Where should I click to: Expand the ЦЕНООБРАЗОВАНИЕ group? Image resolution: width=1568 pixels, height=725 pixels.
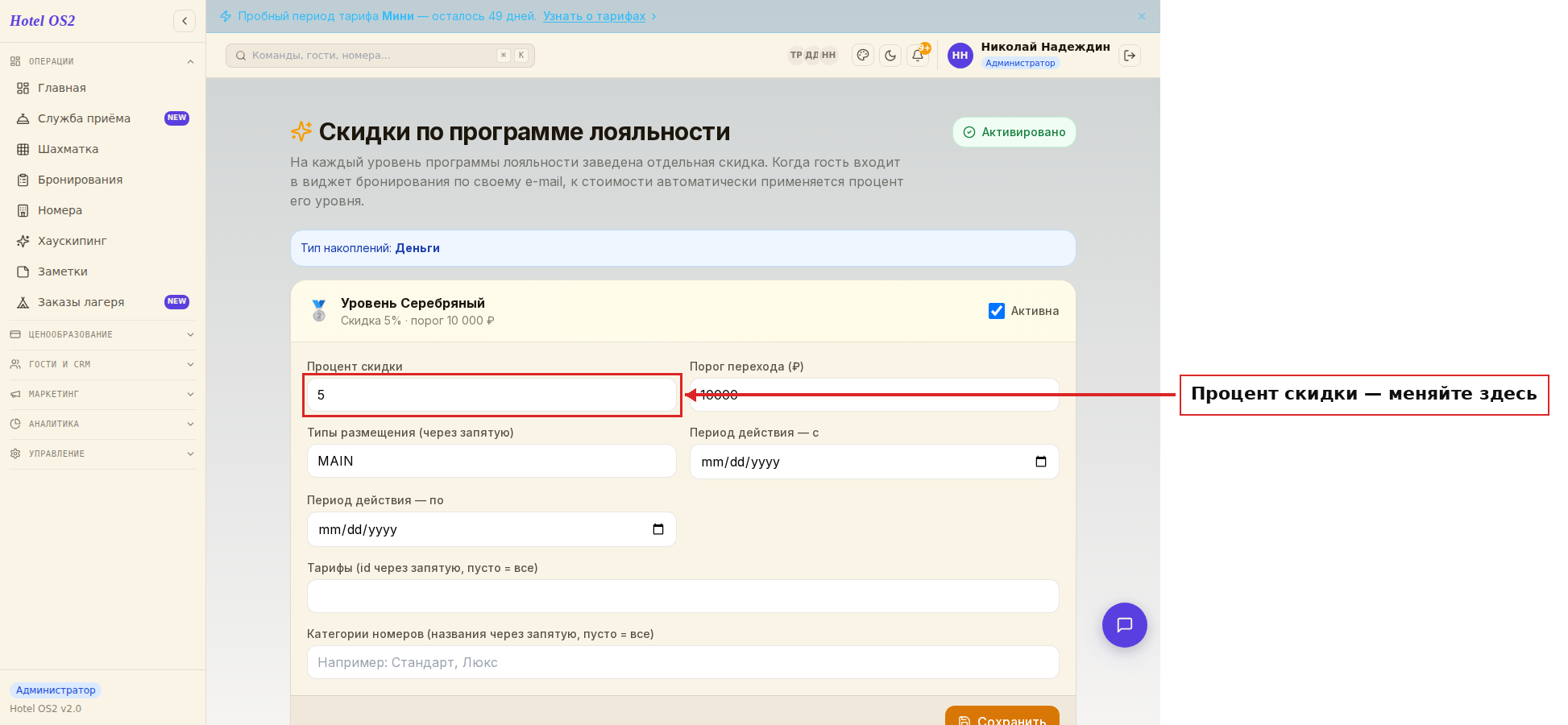click(x=102, y=334)
